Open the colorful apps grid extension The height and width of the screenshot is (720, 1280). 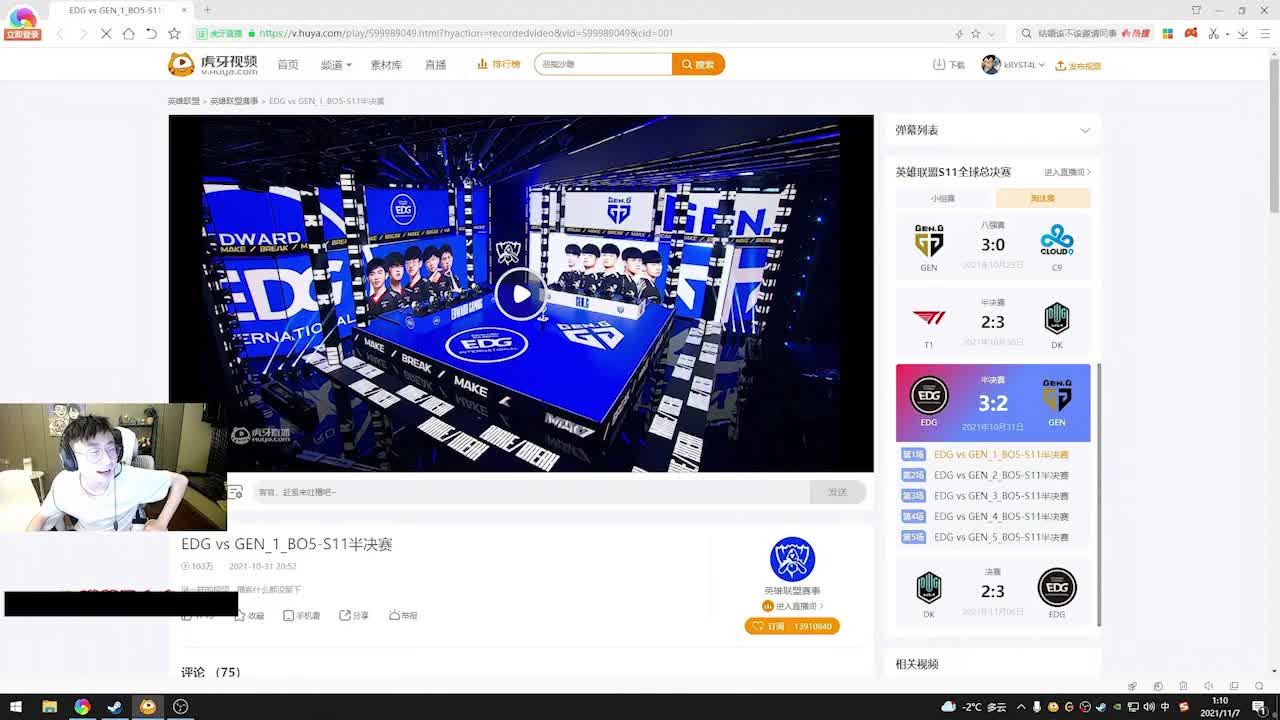1167,33
